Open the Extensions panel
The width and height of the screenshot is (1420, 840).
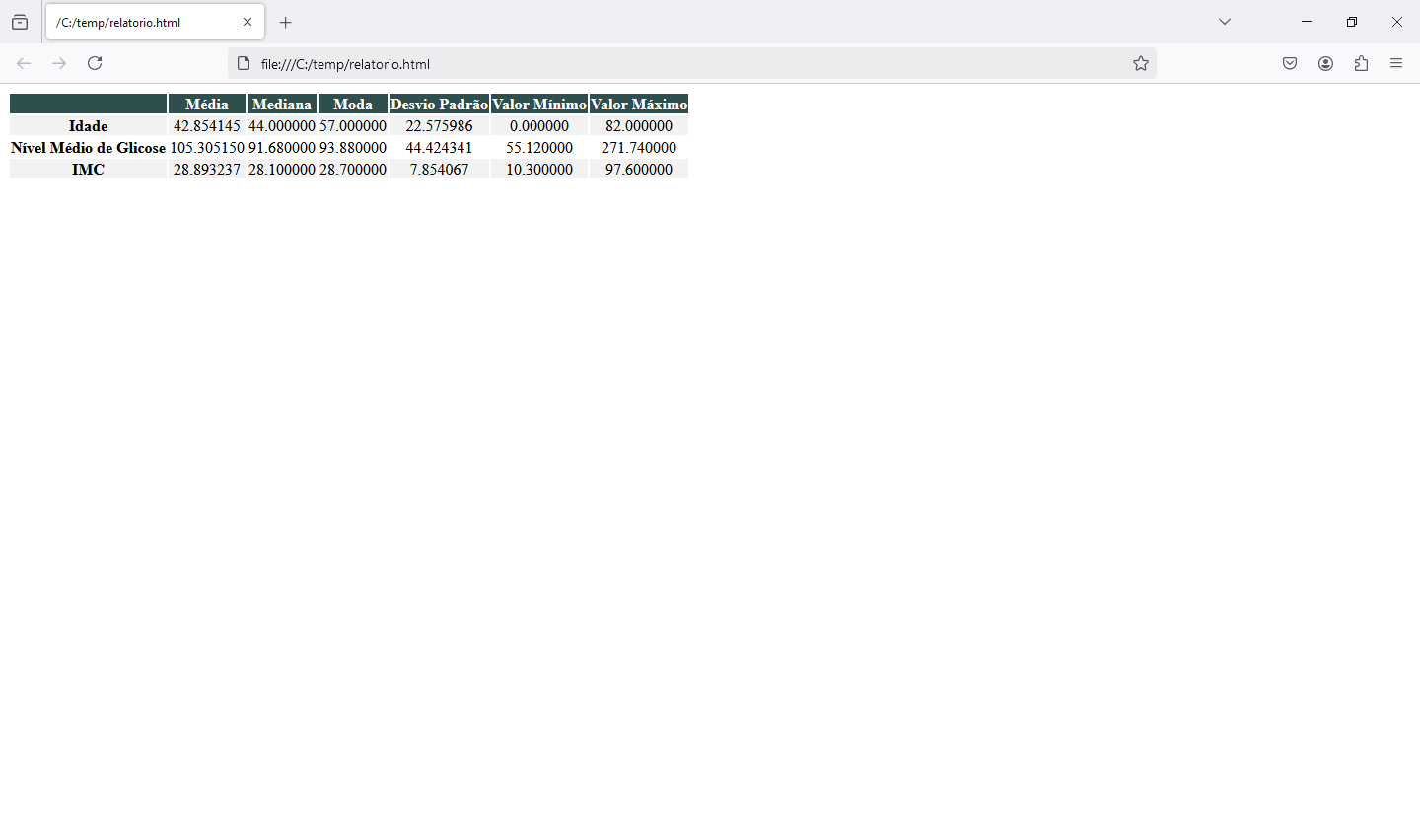pos(1361,63)
